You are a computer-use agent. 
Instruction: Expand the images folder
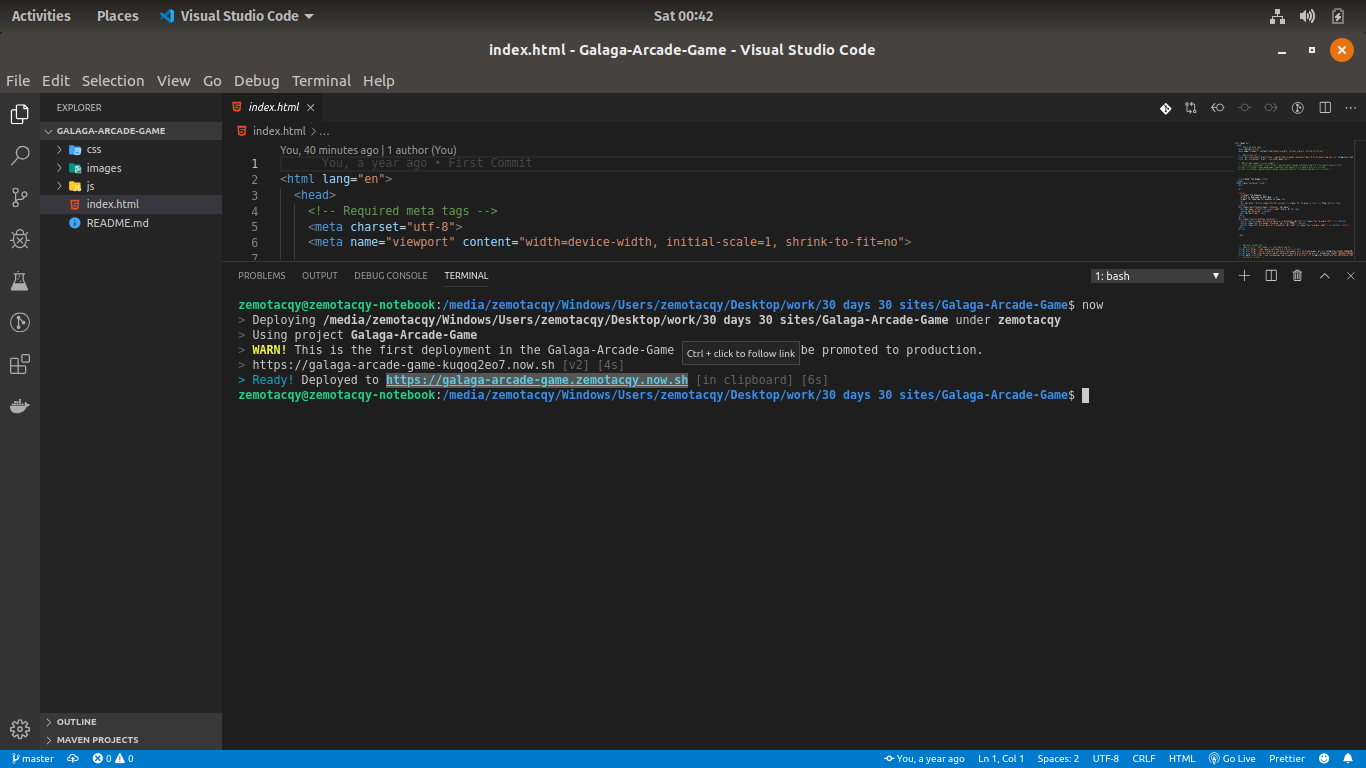(131, 168)
